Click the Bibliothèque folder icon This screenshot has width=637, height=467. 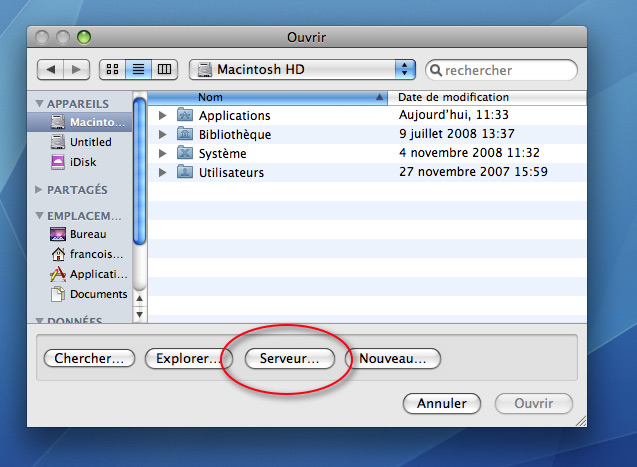pos(185,134)
